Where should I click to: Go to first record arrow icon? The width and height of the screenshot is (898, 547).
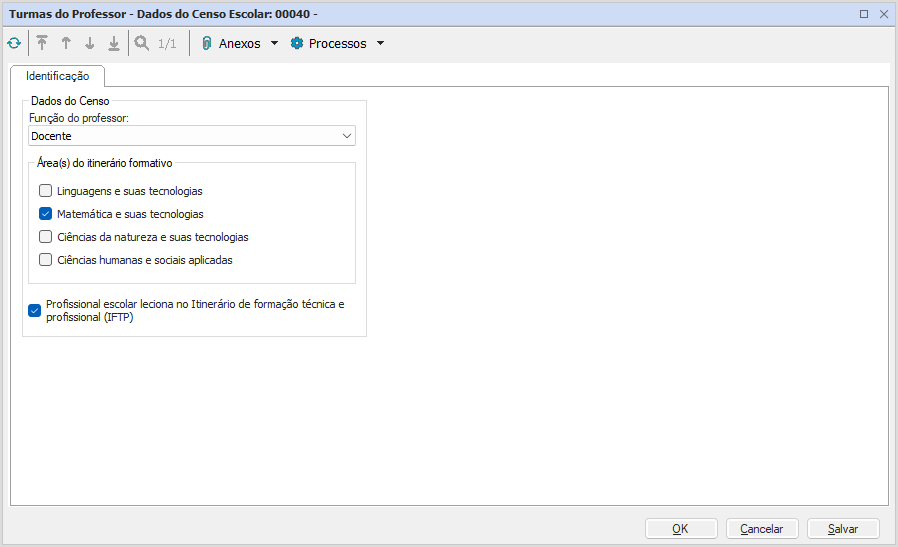tap(42, 43)
